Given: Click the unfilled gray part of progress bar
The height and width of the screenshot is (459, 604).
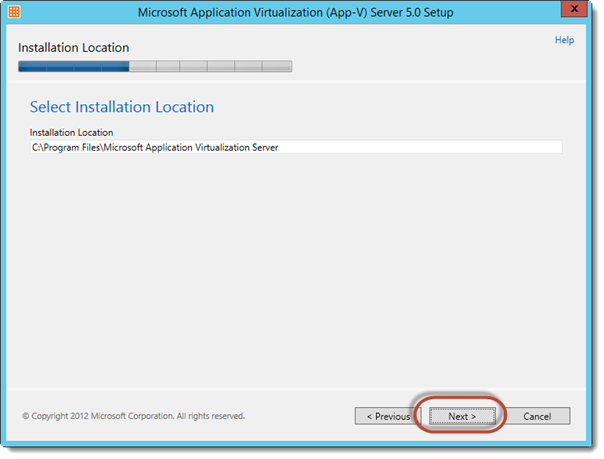Looking at the screenshot, I should coord(210,67).
